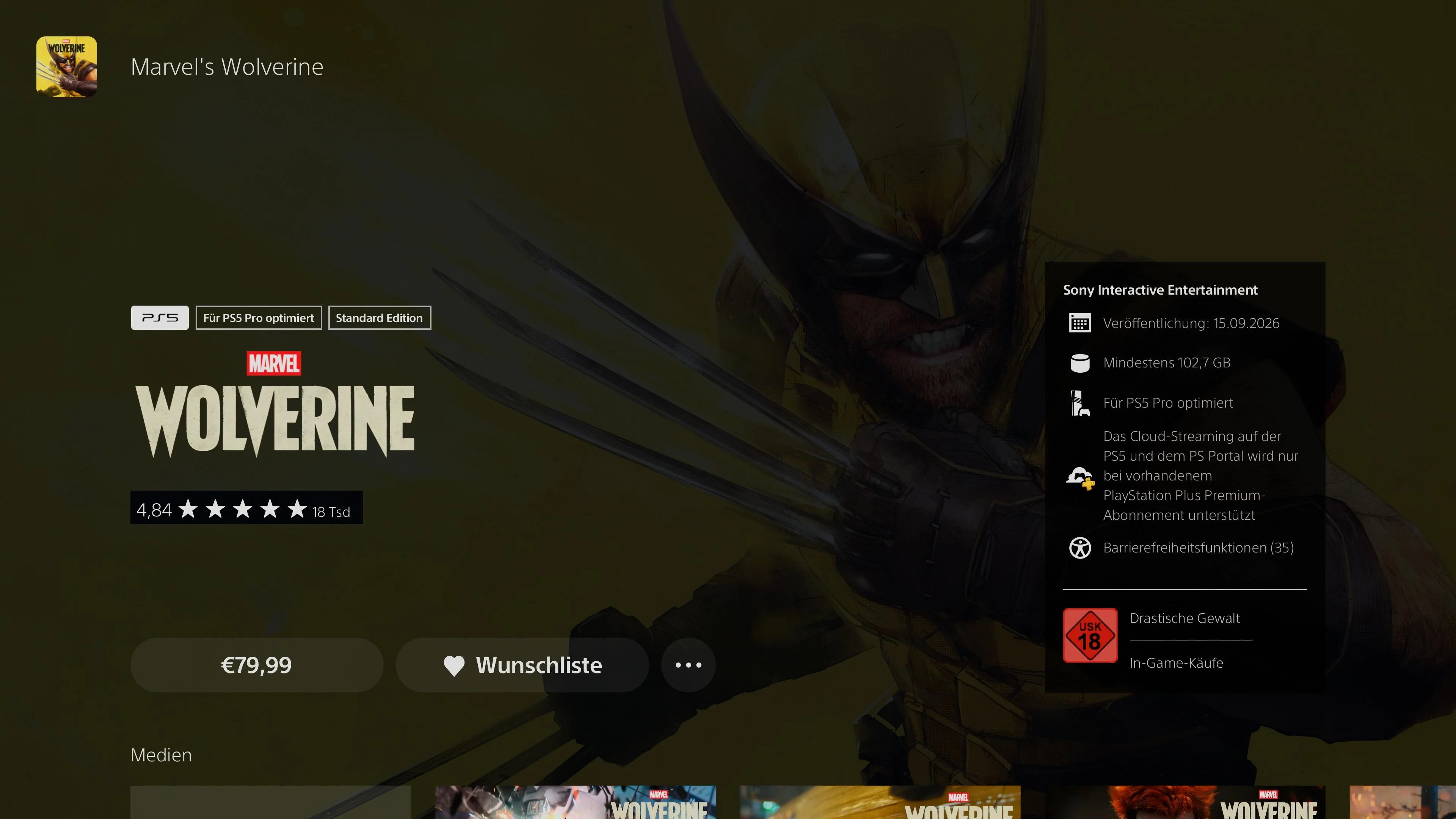Buy the game for €79,99
This screenshot has height=819, width=1456.
[x=257, y=665]
